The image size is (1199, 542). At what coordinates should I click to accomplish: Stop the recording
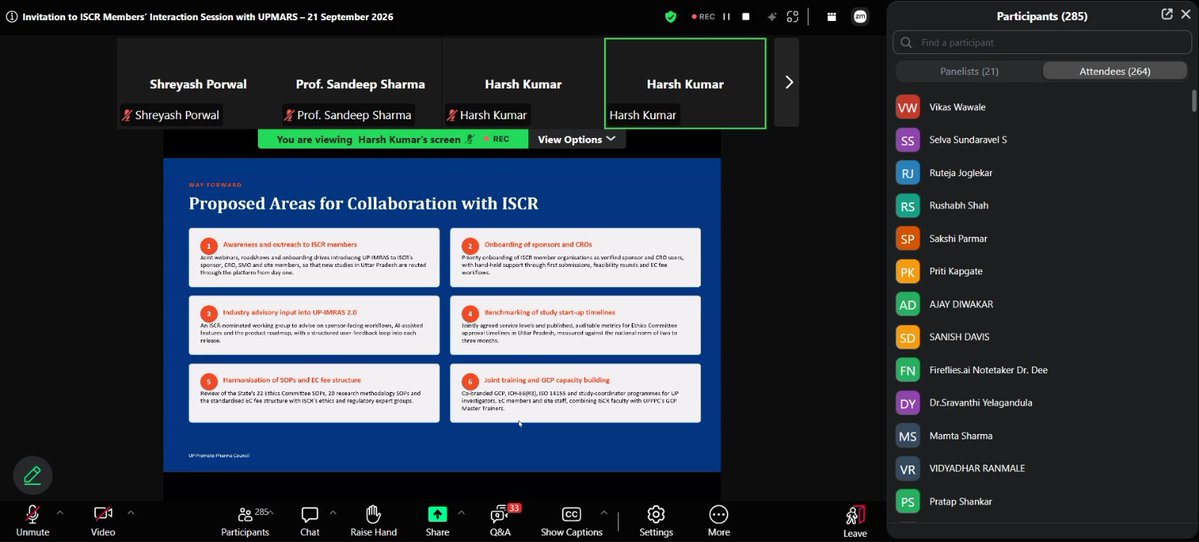(746, 16)
